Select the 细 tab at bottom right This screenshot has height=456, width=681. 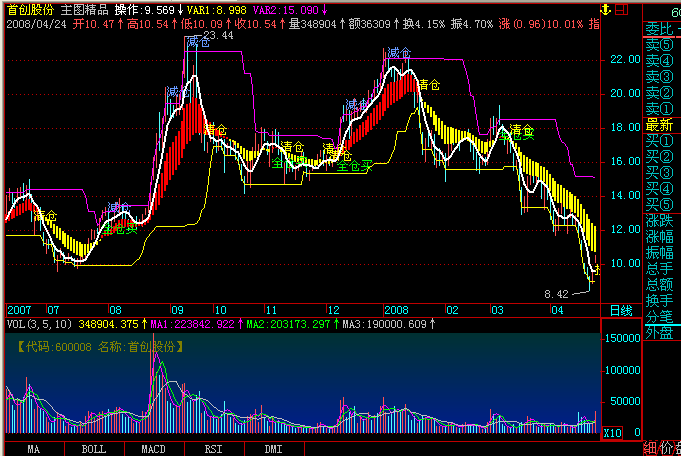tap(650, 449)
